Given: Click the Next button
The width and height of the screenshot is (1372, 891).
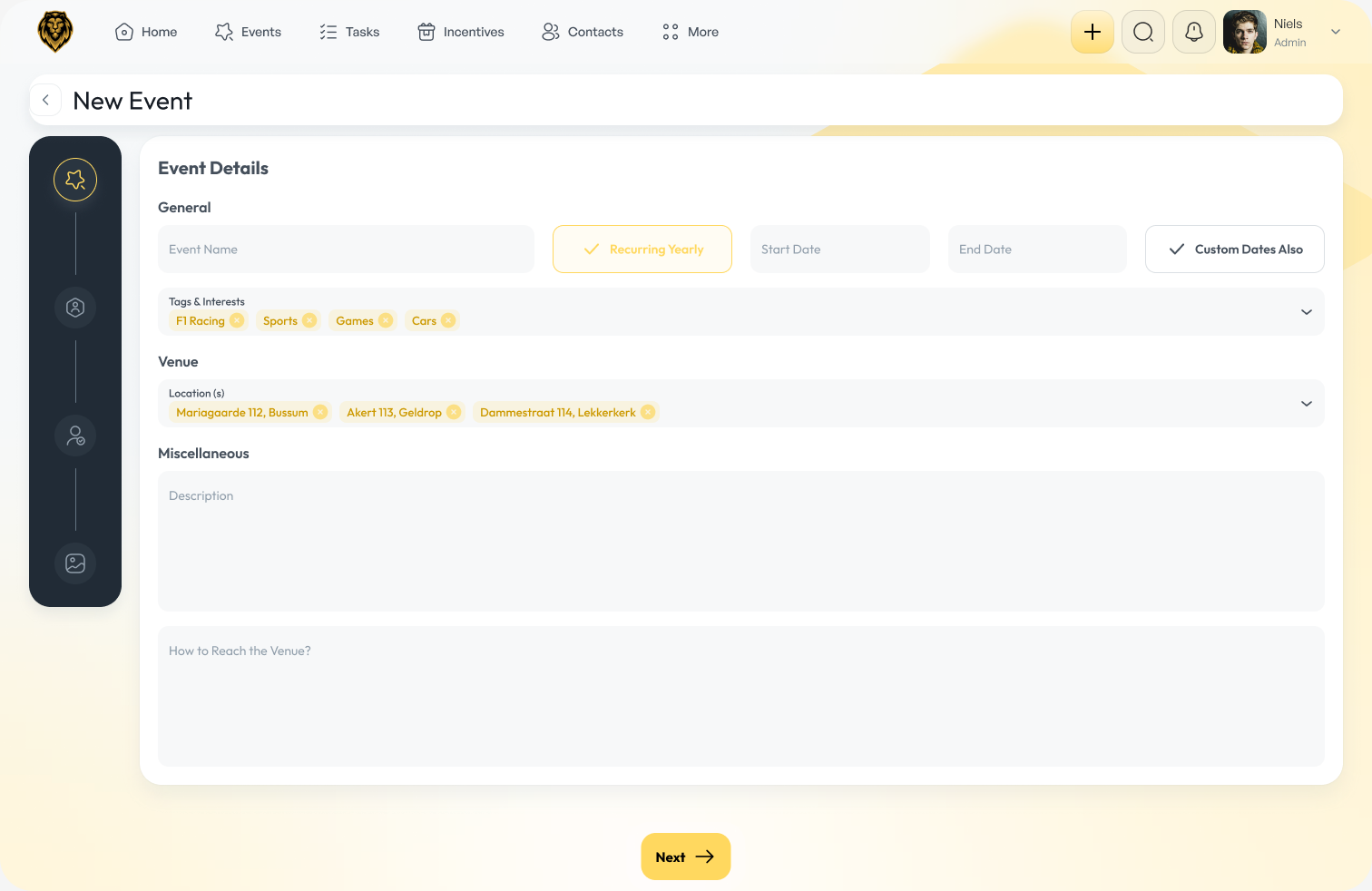Looking at the screenshot, I should [x=686, y=857].
